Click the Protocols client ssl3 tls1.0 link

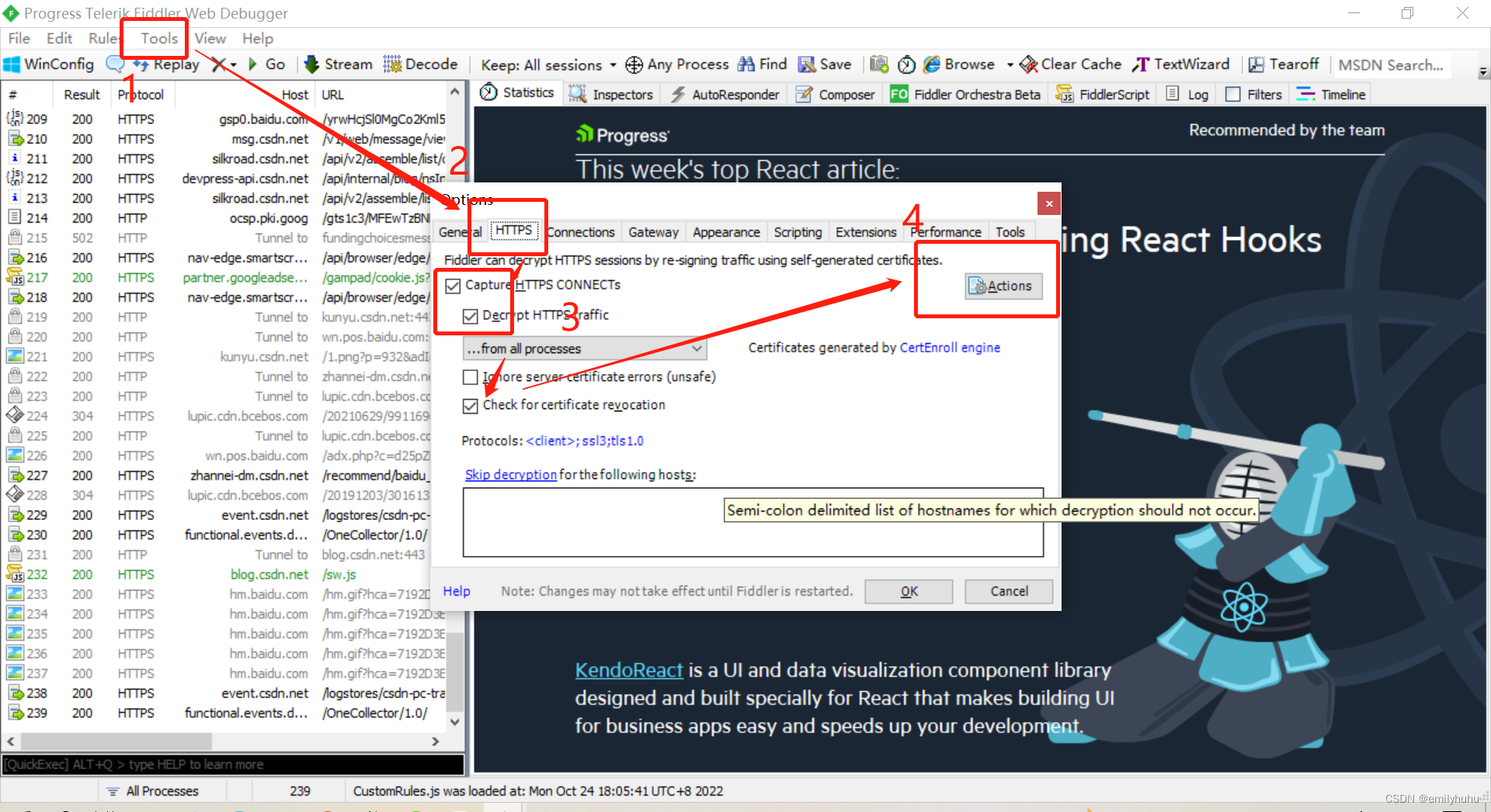pos(585,441)
